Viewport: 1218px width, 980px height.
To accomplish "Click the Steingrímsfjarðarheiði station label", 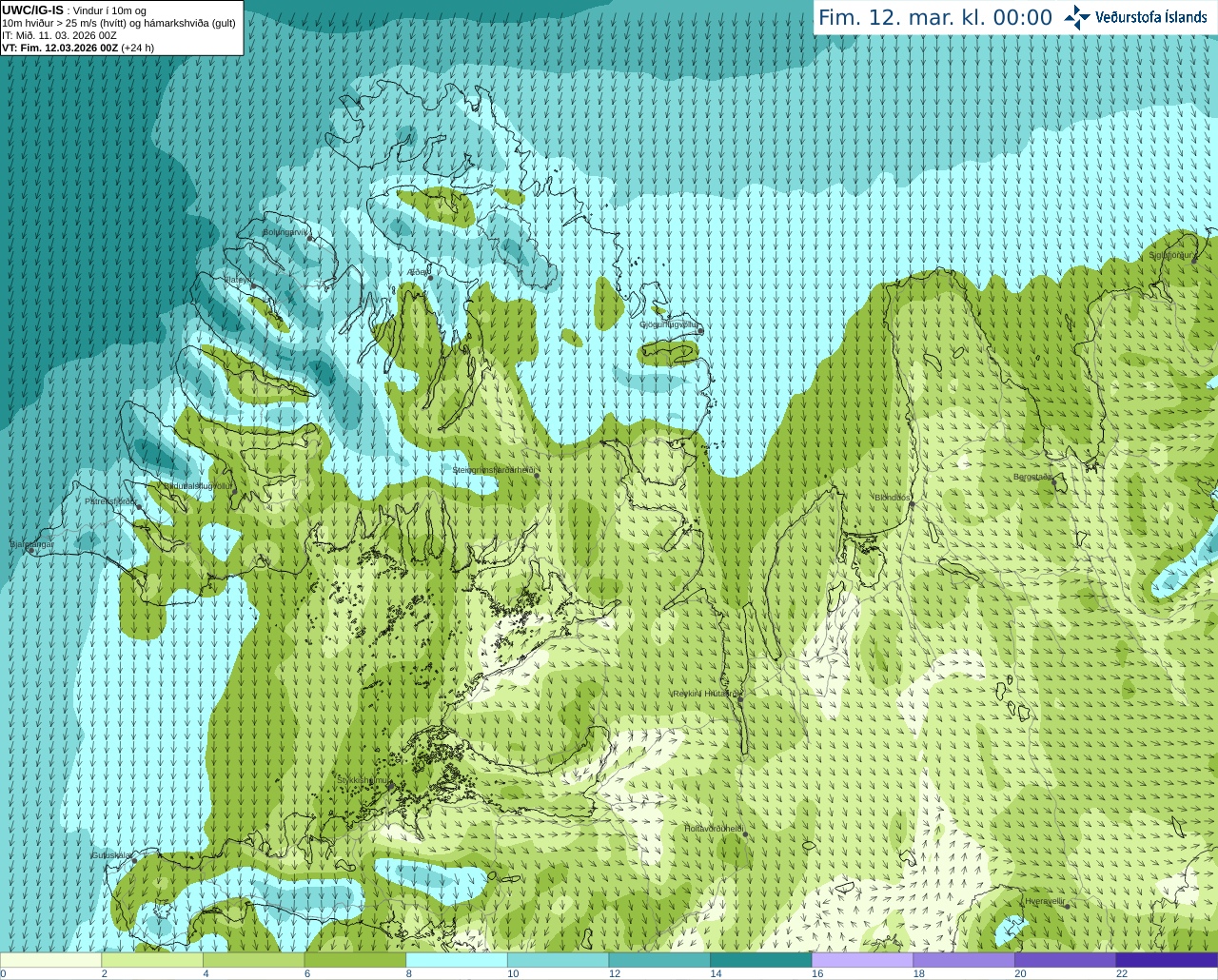I will [x=492, y=470].
